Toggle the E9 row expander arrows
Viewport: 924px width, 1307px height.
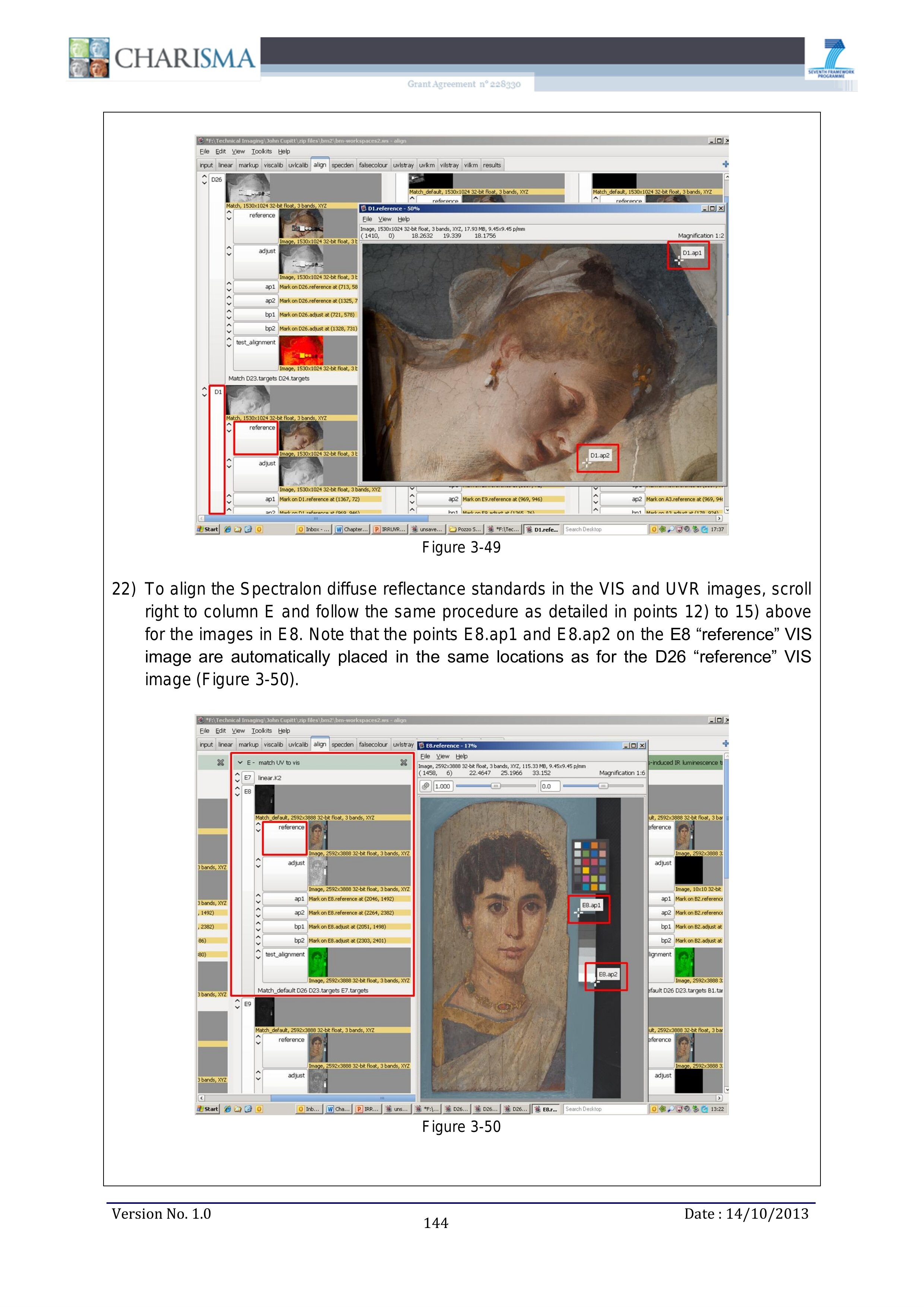pos(237,1004)
